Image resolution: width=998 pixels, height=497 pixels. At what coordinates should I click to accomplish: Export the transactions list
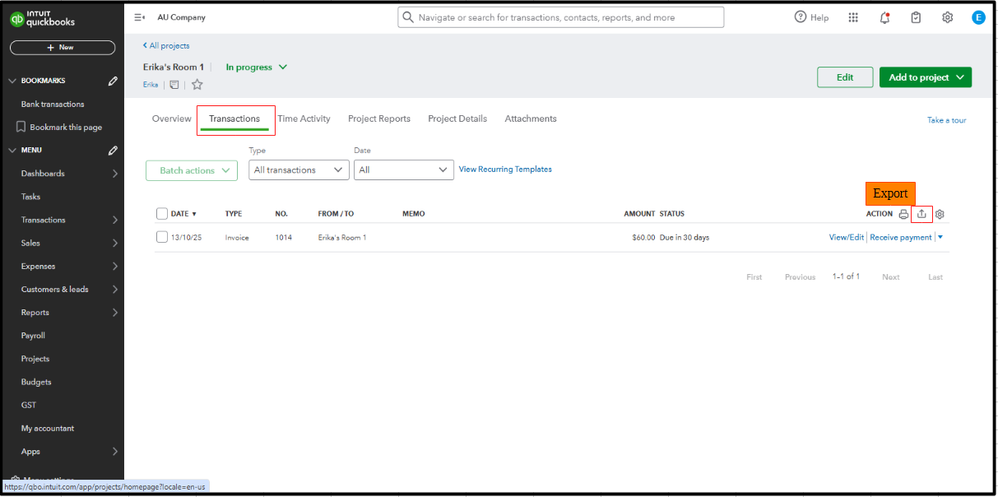[922, 214]
